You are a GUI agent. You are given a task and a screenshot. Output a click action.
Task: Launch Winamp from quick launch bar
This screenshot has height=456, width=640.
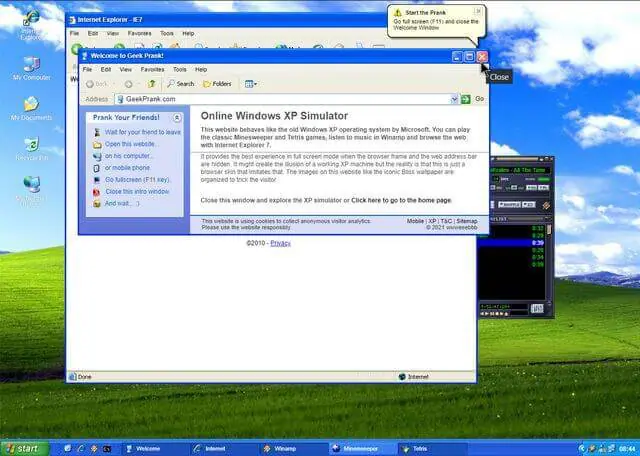tap(94, 449)
